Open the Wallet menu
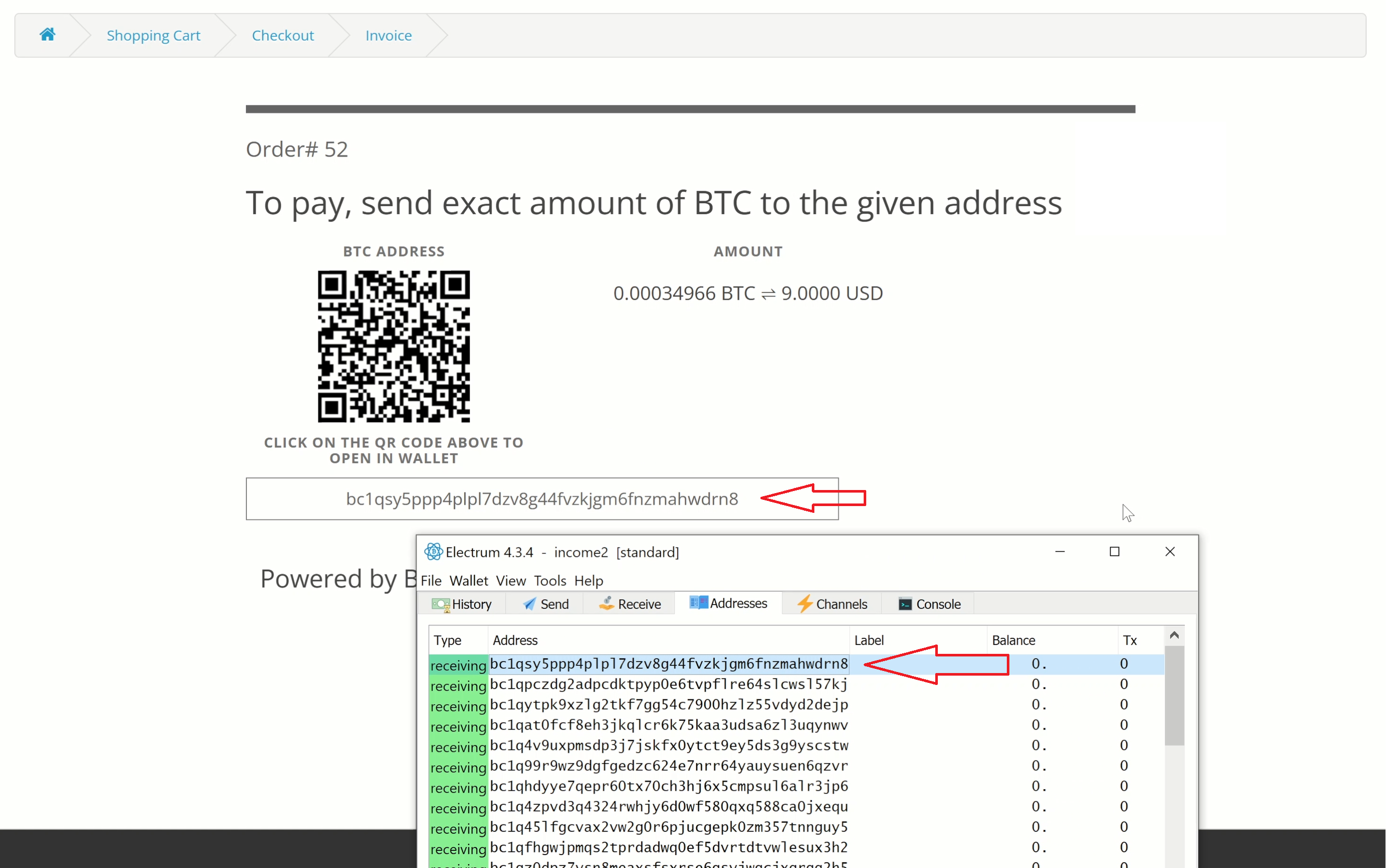Viewport: 1386px width, 868px height. click(468, 580)
